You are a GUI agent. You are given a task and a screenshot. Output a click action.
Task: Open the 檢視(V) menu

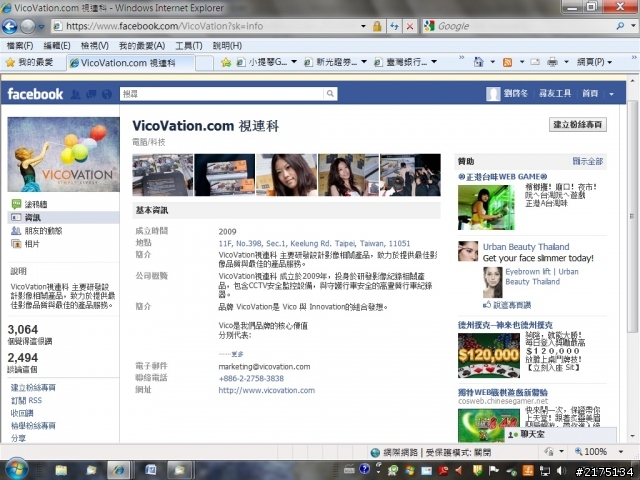point(95,46)
